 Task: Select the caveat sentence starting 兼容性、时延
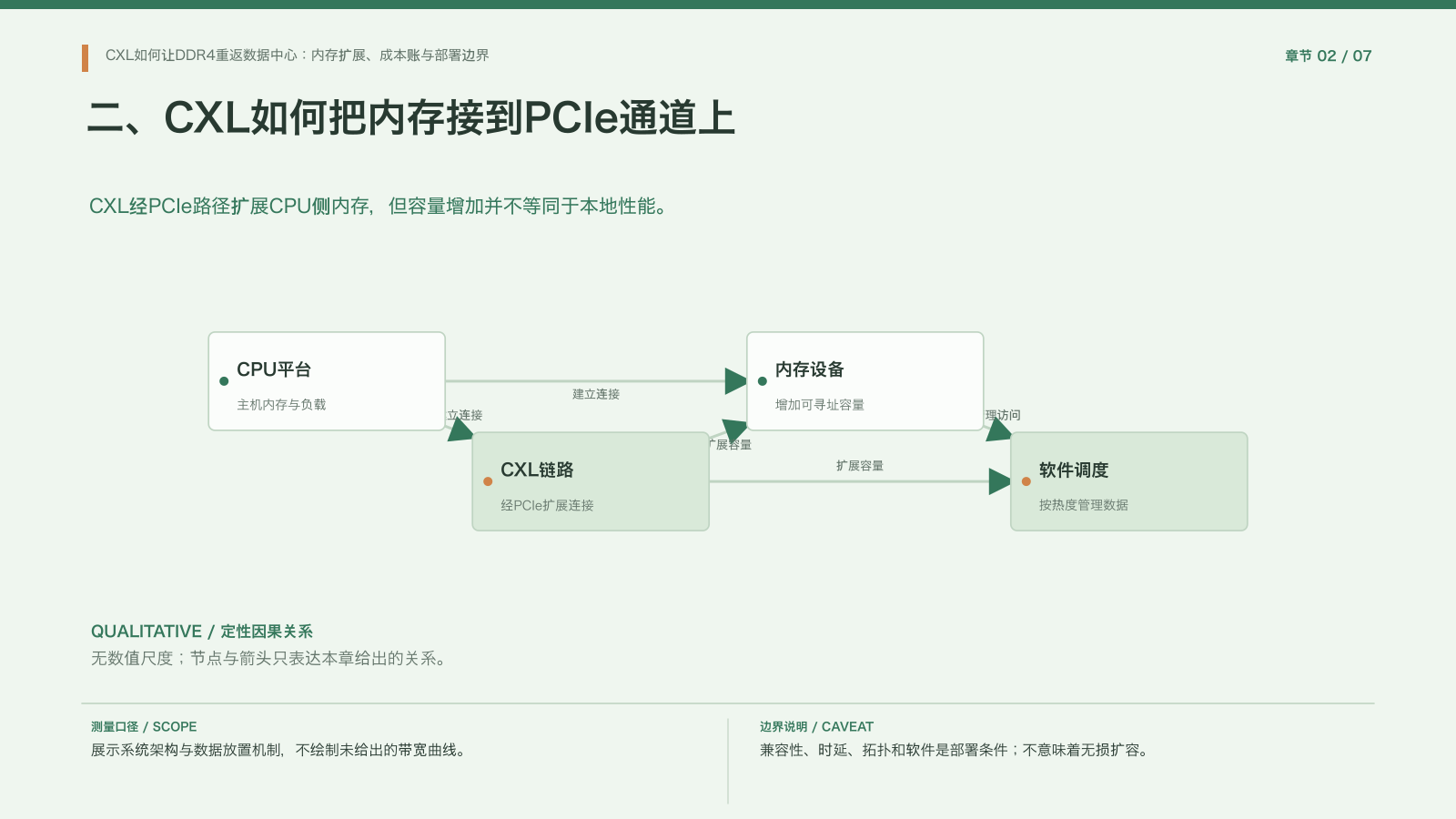tap(956, 750)
